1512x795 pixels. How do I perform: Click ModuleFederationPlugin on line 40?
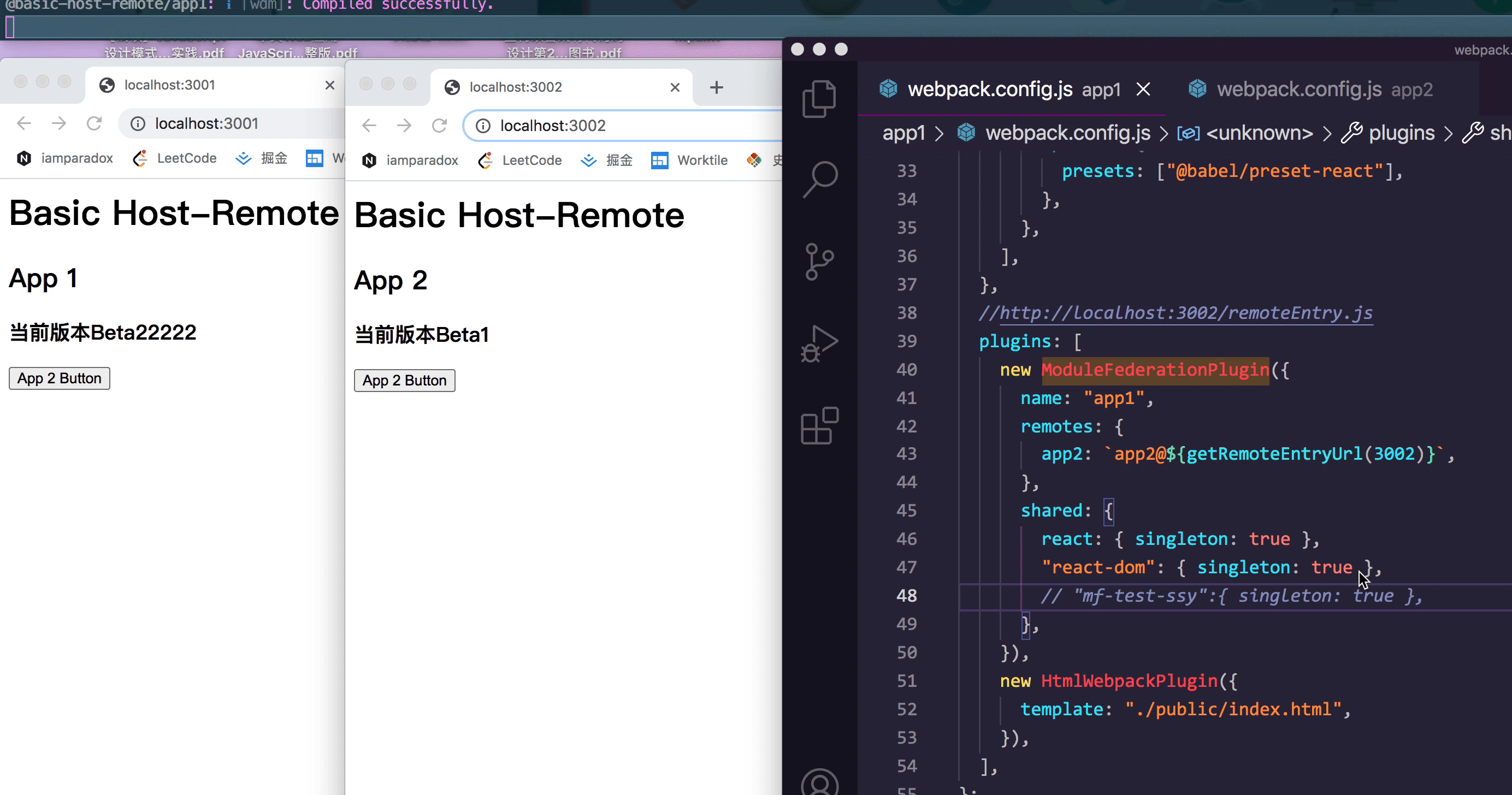pyautogui.click(x=1155, y=370)
